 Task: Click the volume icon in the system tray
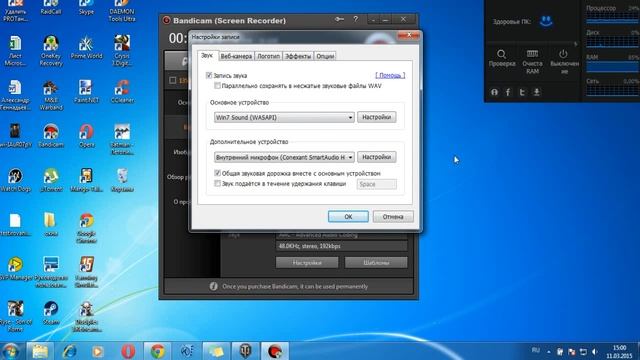[595, 351]
